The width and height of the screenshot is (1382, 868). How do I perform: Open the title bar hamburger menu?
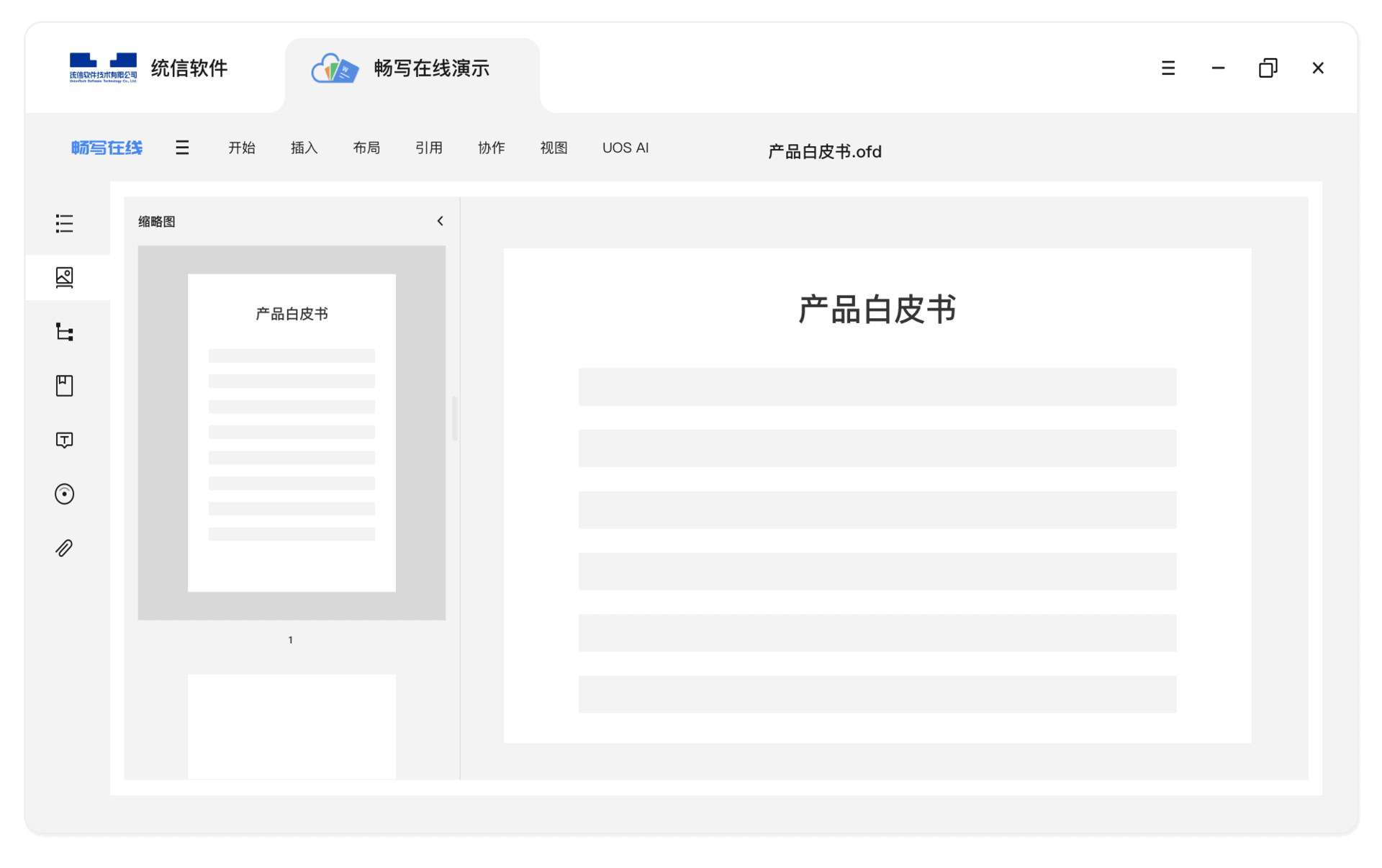pyautogui.click(x=1168, y=68)
